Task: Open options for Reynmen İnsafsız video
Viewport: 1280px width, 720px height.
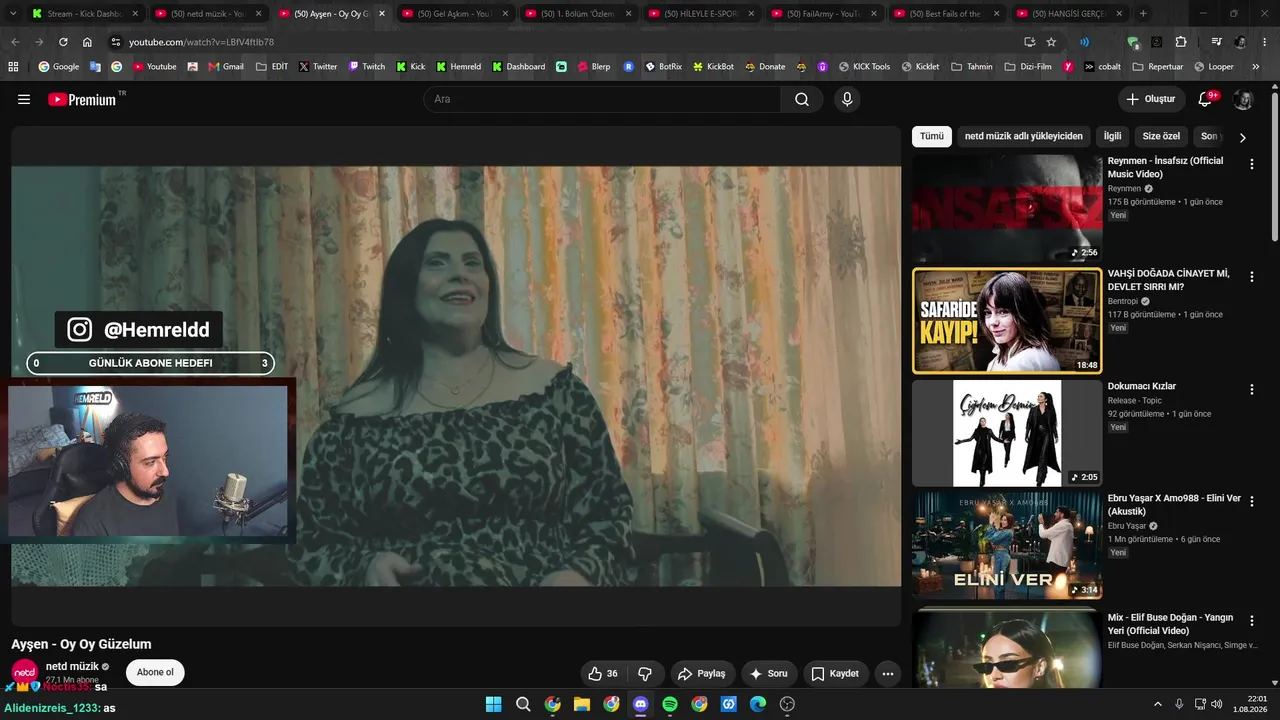Action: point(1251,164)
